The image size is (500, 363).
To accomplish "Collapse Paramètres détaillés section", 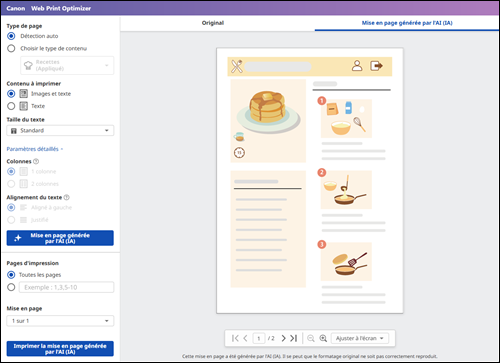I will coord(35,149).
